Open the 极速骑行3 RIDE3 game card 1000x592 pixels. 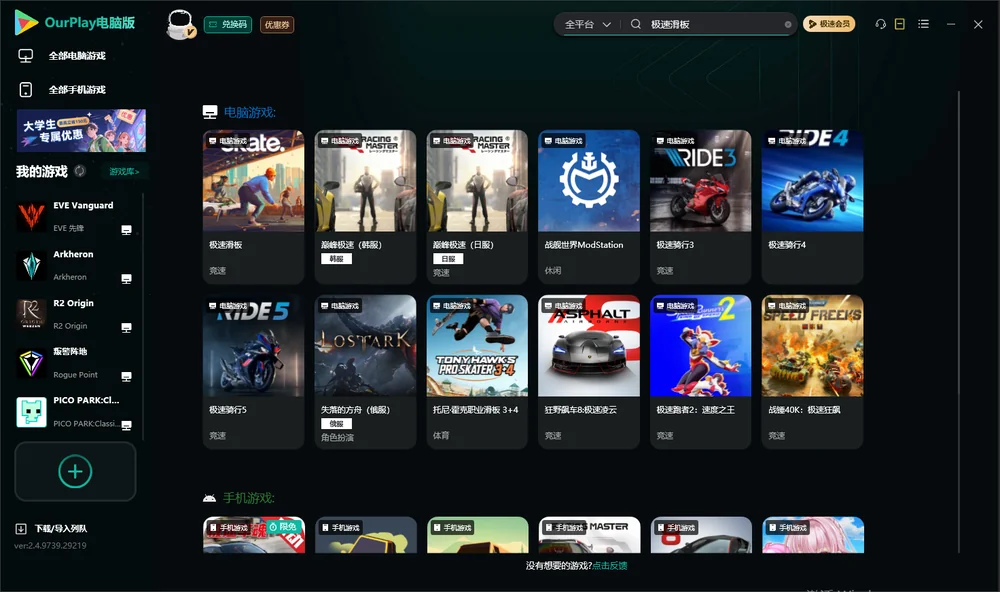[701, 207]
